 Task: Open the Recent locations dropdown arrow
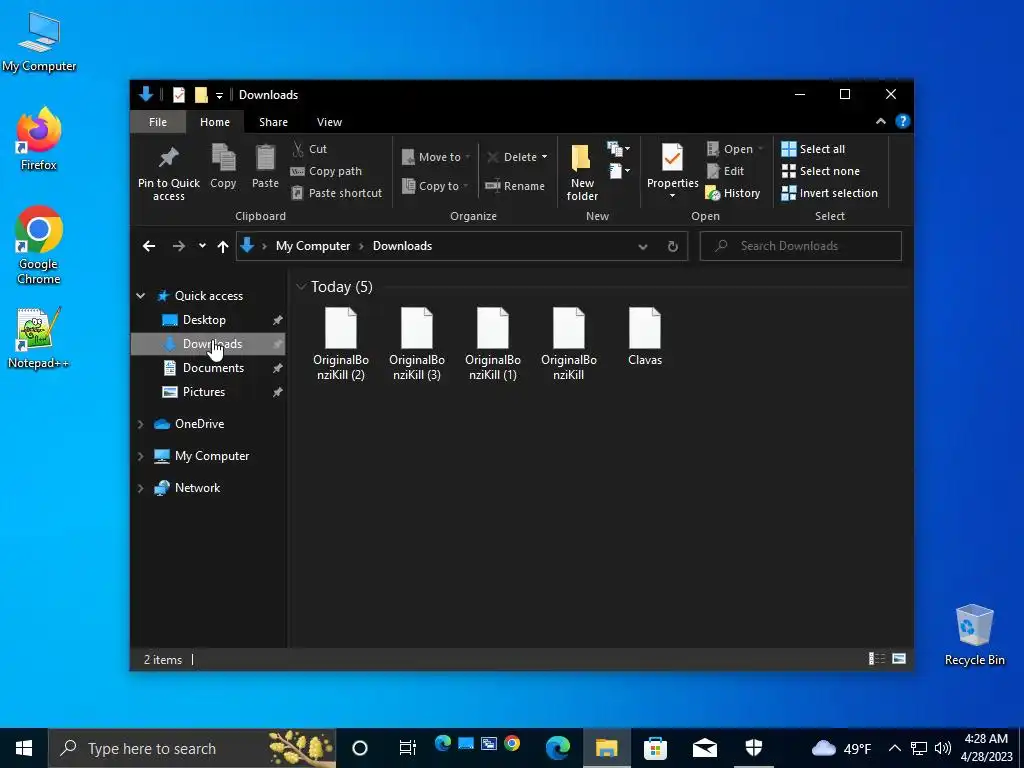[x=202, y=246]
